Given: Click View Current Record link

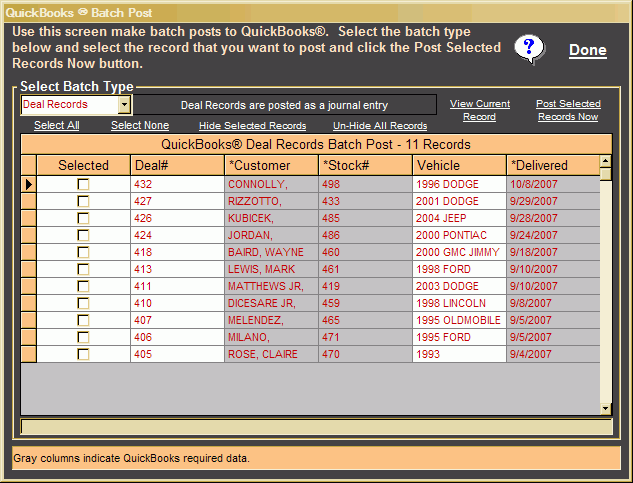Looking at the screenshot, I should pos(480,110).
